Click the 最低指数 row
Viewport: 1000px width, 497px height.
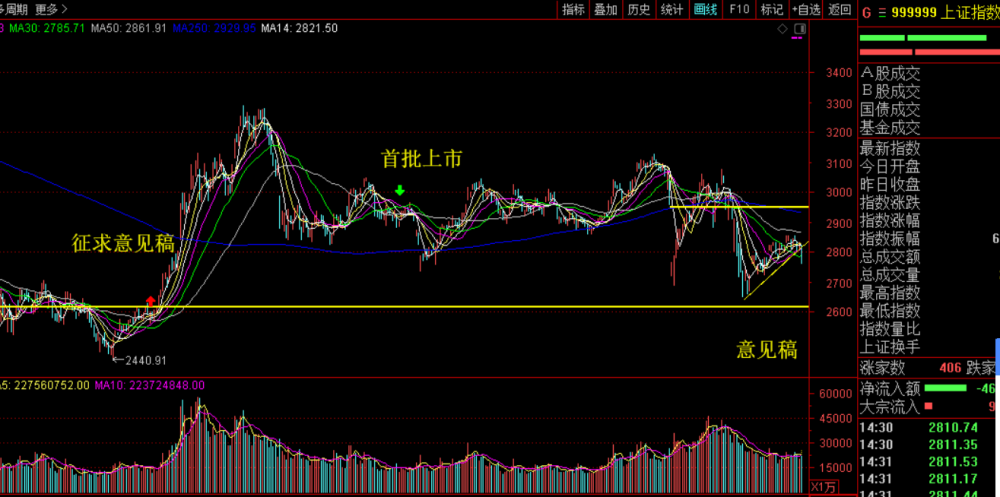[890, 311]
